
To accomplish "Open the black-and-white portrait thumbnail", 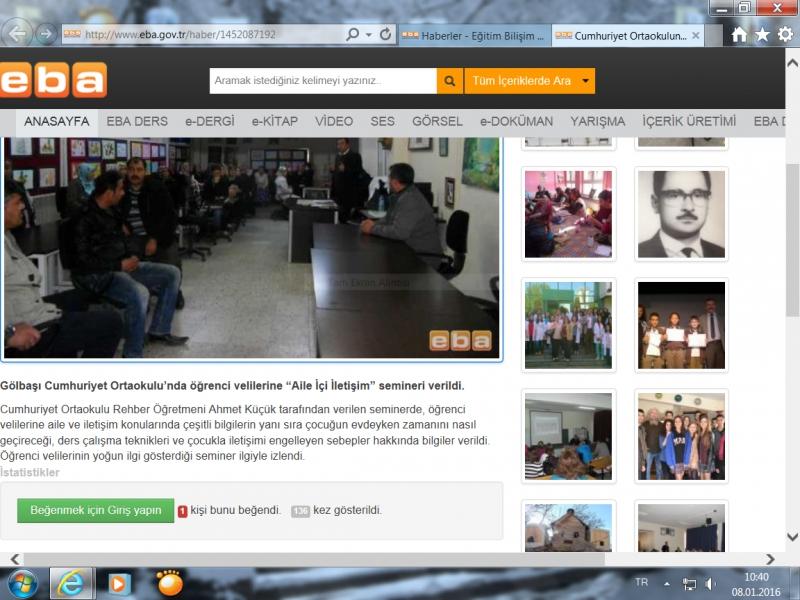I will (x=682, y=215).
